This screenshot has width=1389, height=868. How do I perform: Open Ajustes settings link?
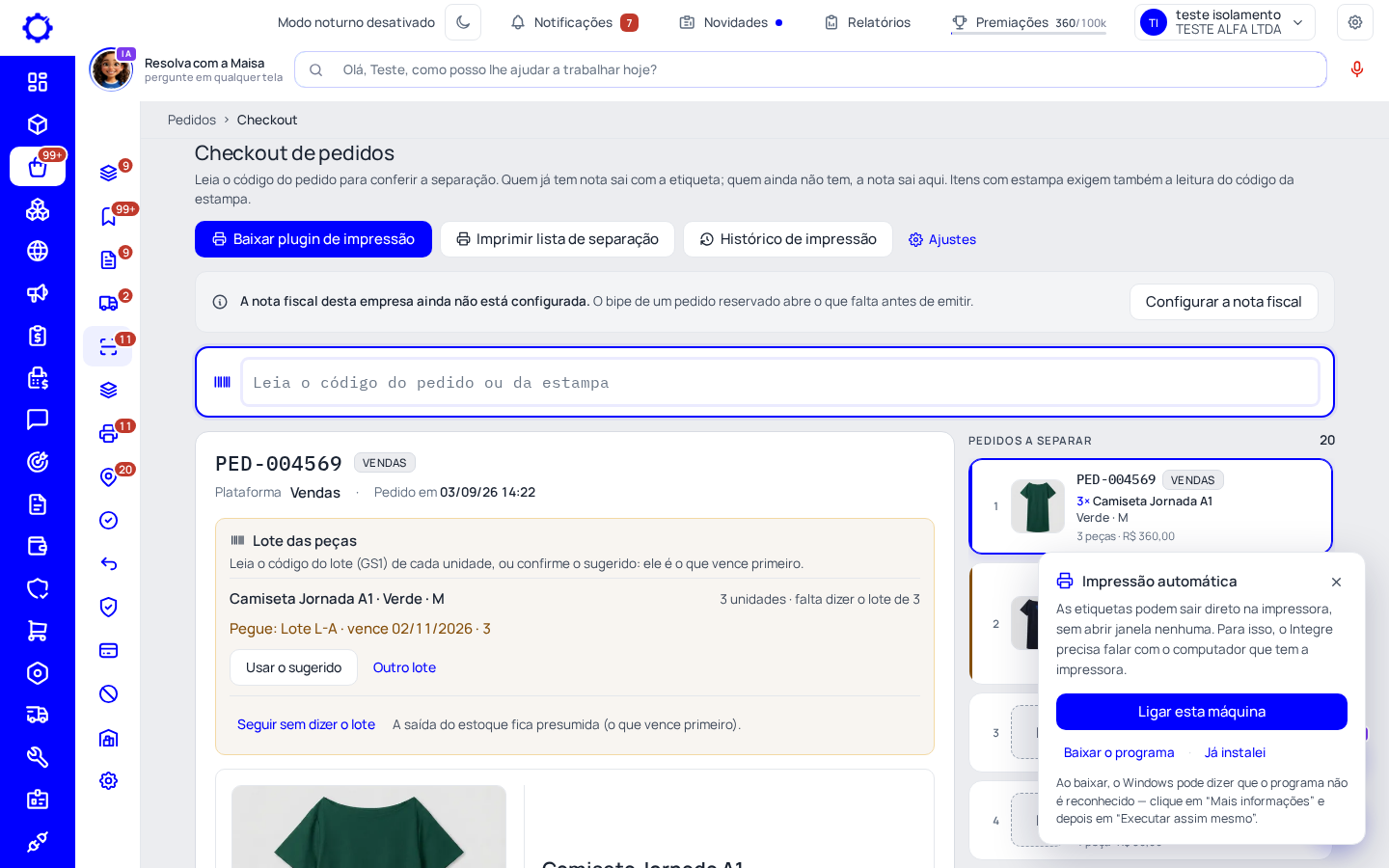coord(942,239)
